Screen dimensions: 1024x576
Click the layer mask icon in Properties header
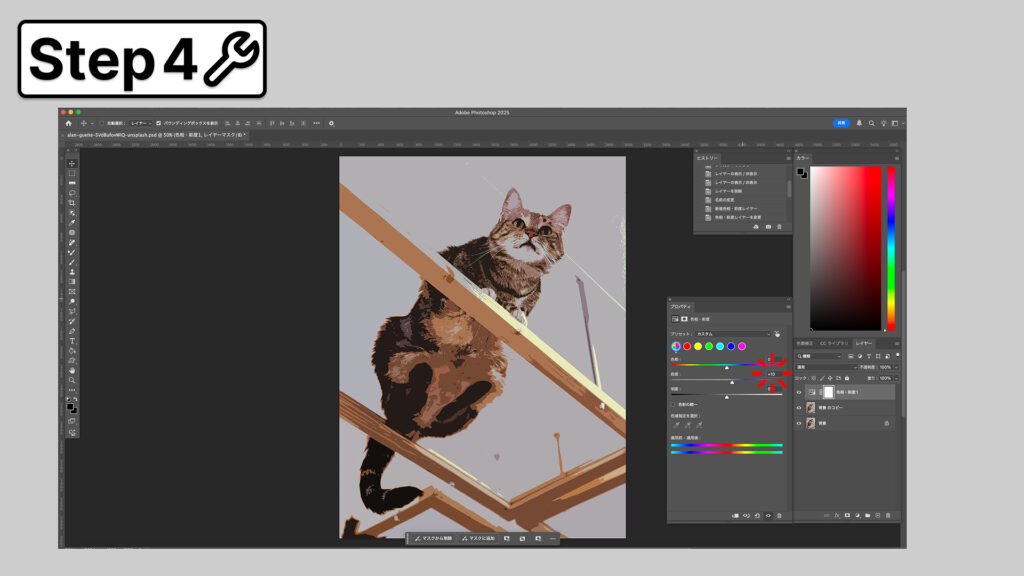coord(684,319)
